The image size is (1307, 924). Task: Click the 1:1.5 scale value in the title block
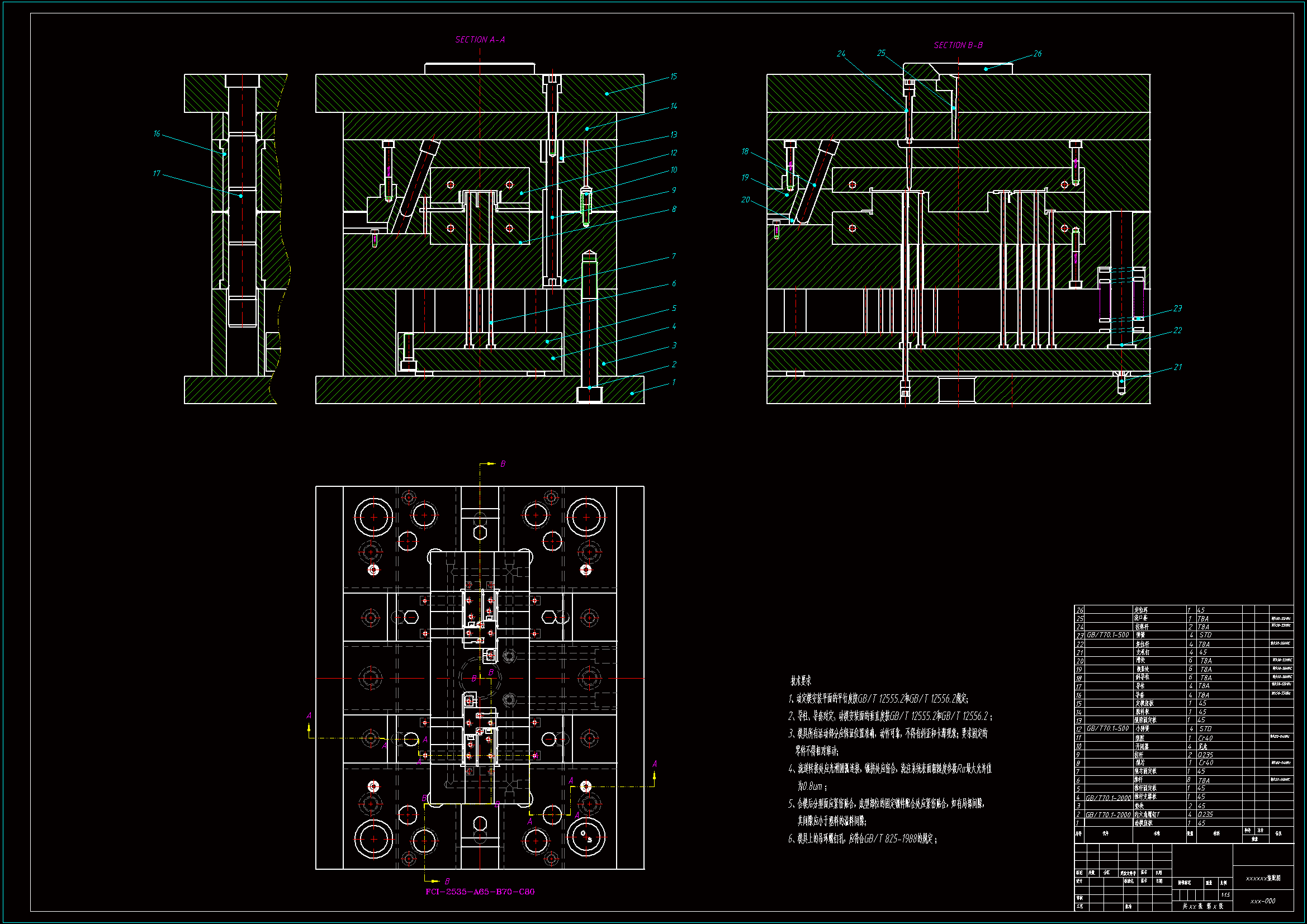(x=1225, y=895)
